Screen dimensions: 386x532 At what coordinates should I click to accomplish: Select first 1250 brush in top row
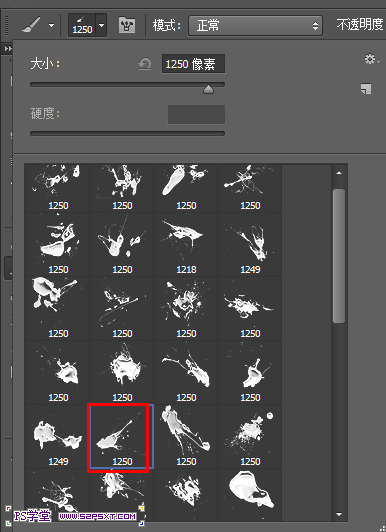click(x=58, y=188)
